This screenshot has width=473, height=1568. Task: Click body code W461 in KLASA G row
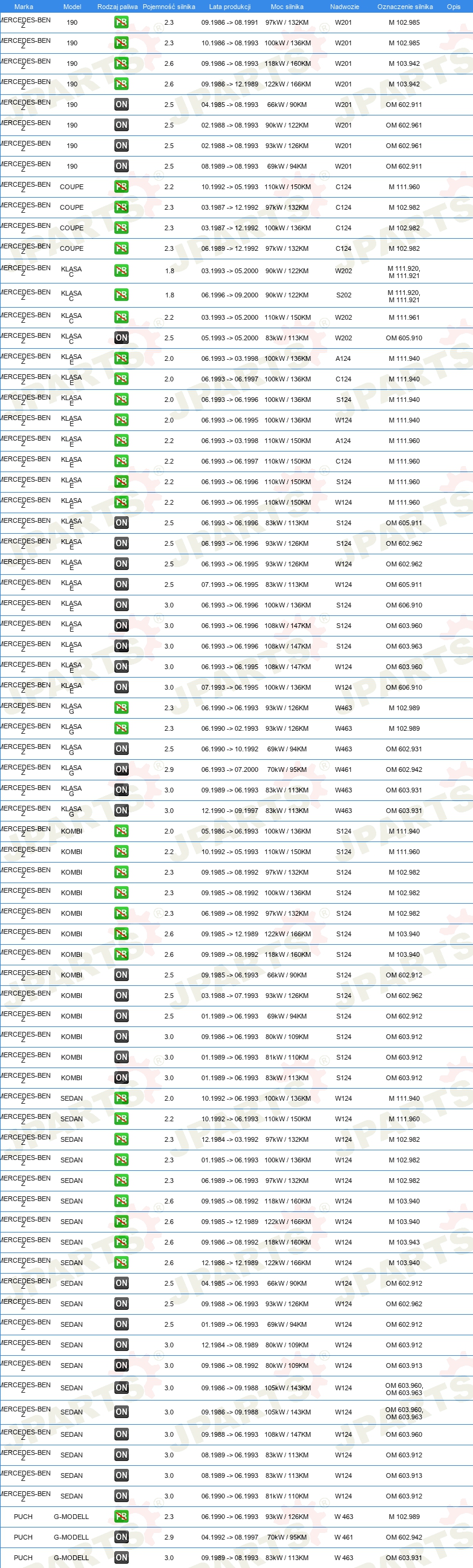pos(344,770)
